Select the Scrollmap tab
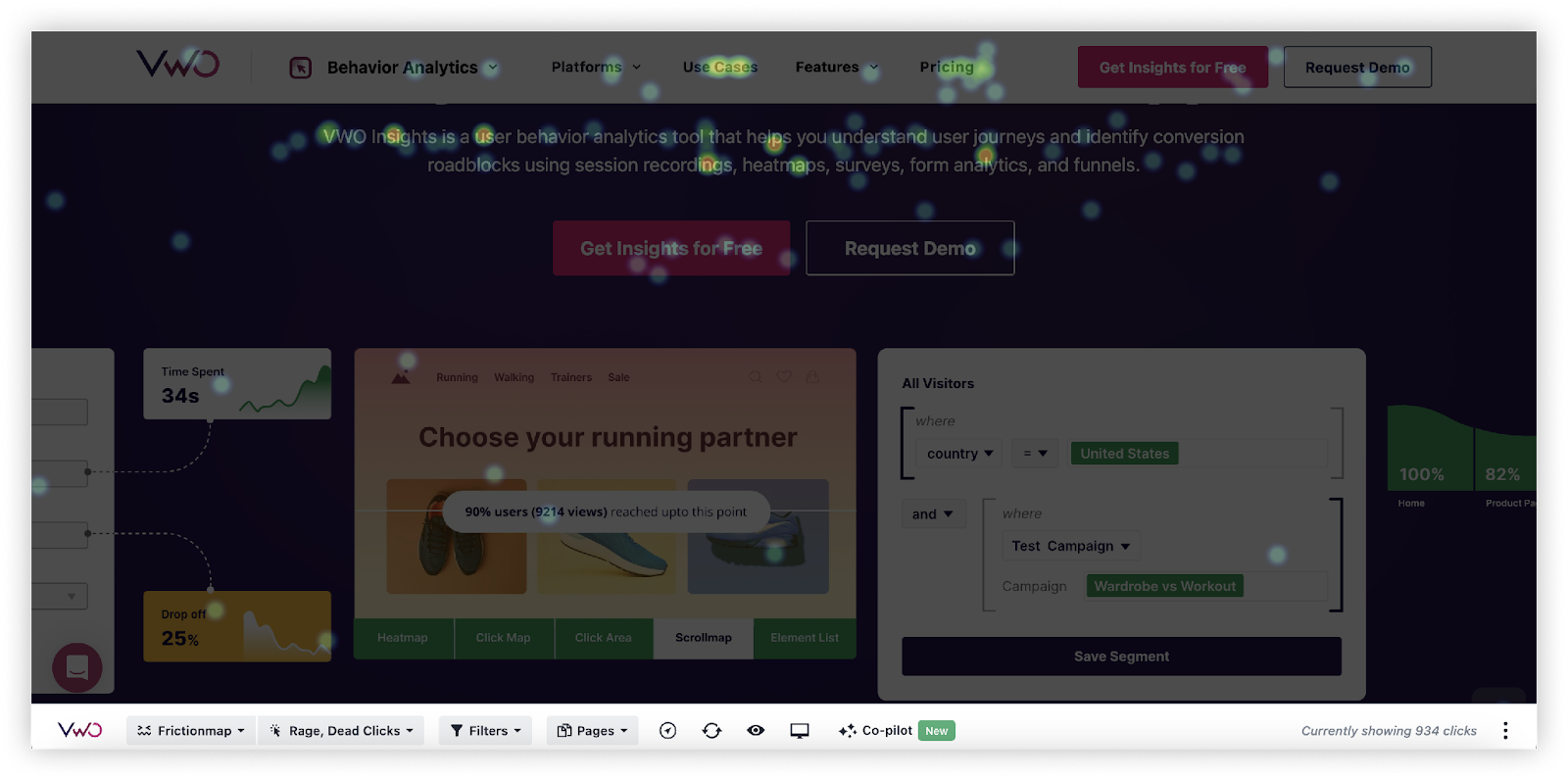The image size is (1568, 780). [704, 638]
